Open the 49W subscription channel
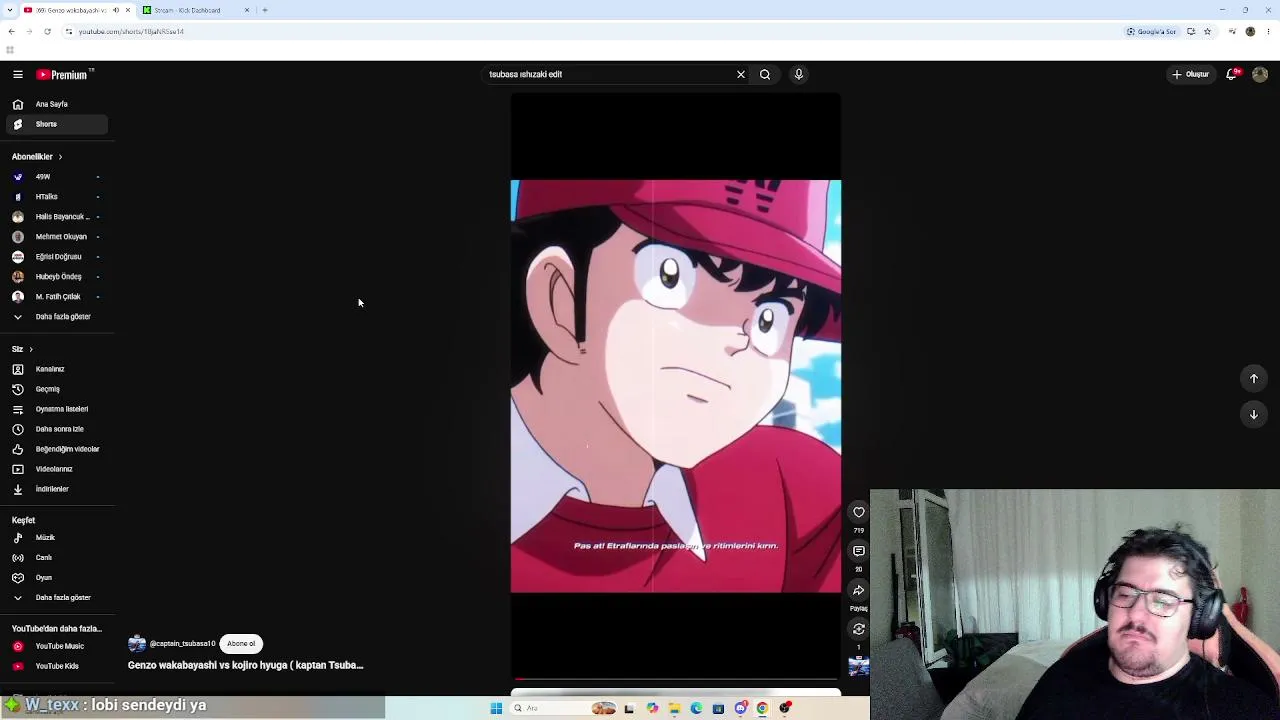Image resolution: width=1280 pixels, height=720 pixels. click(x=58, y=177)
